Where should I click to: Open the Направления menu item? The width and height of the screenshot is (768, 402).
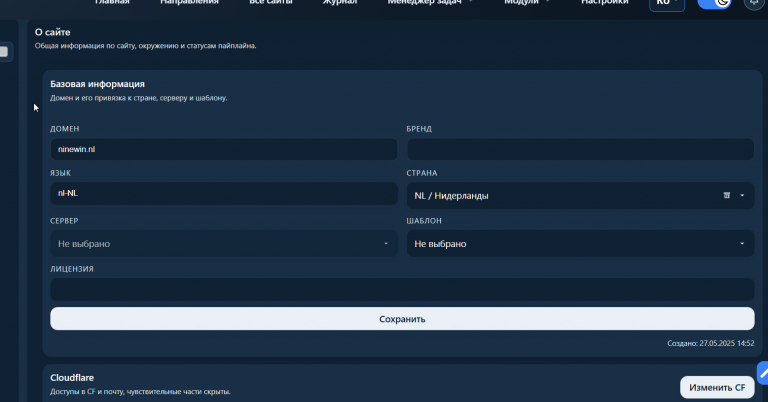coord(189,2)
